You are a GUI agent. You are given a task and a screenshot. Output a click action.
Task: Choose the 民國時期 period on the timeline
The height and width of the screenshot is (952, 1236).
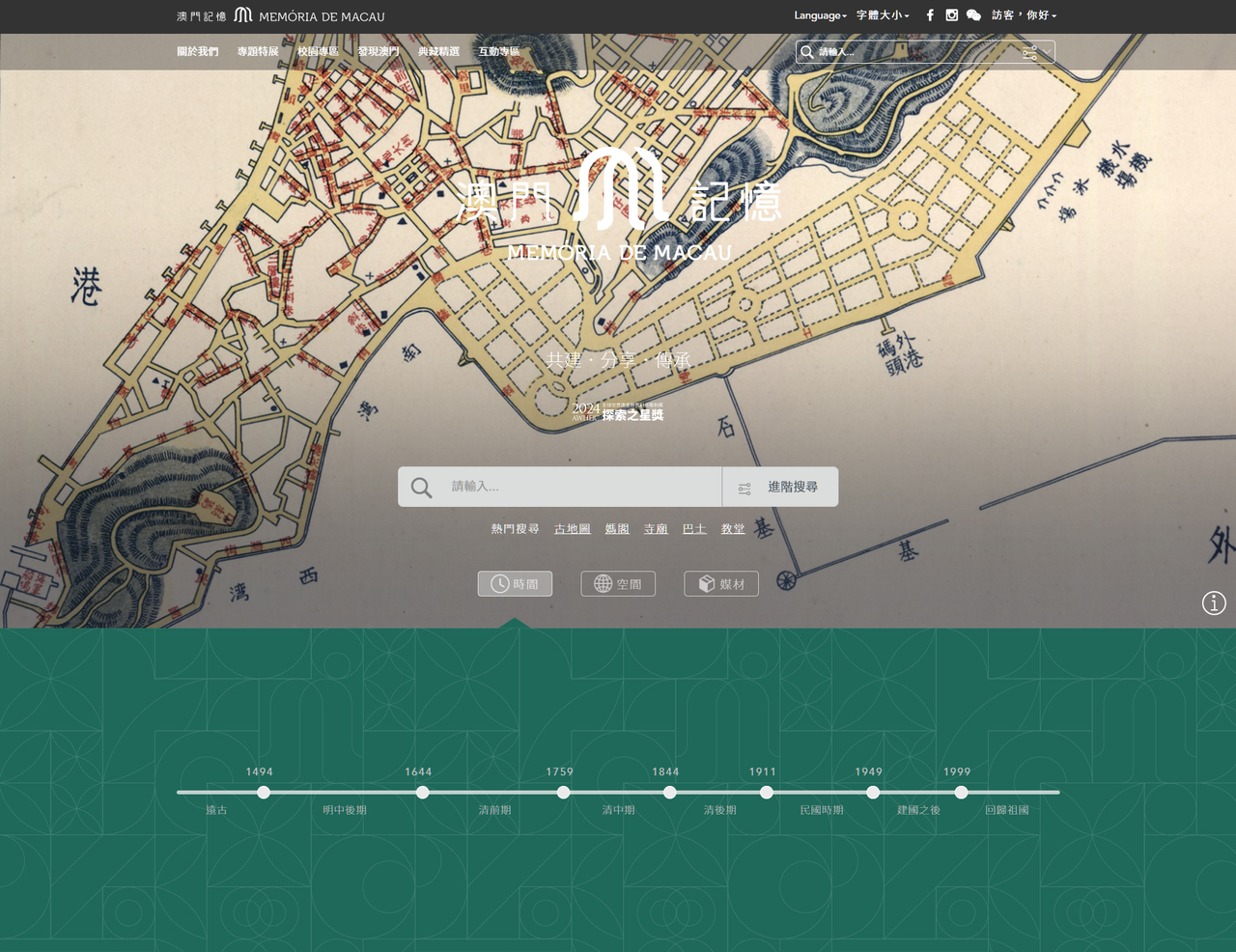(x=822, y=810)
